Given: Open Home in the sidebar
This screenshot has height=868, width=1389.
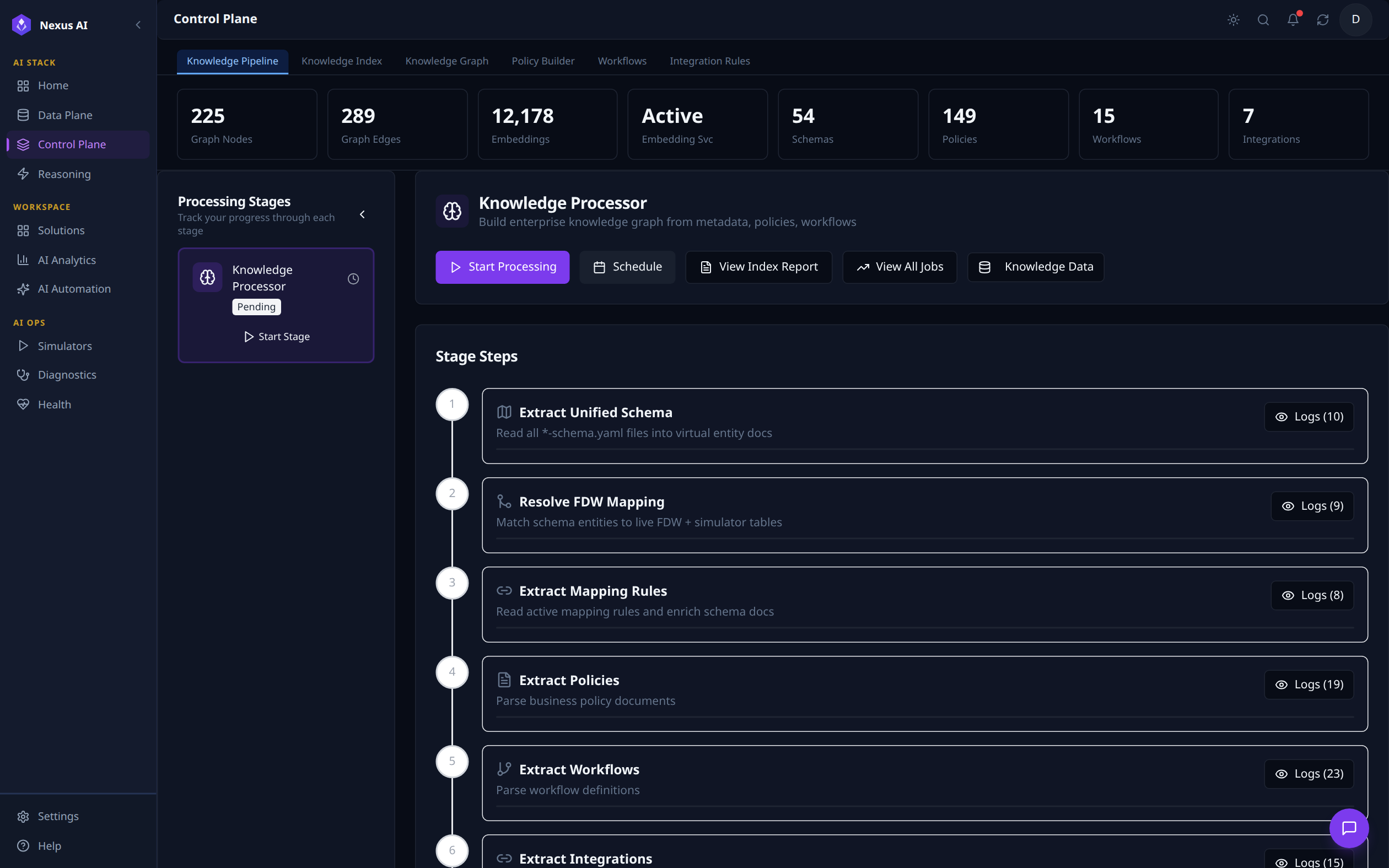Looking at the screenshot, I should pyautogui.click(x=78, y=85).
